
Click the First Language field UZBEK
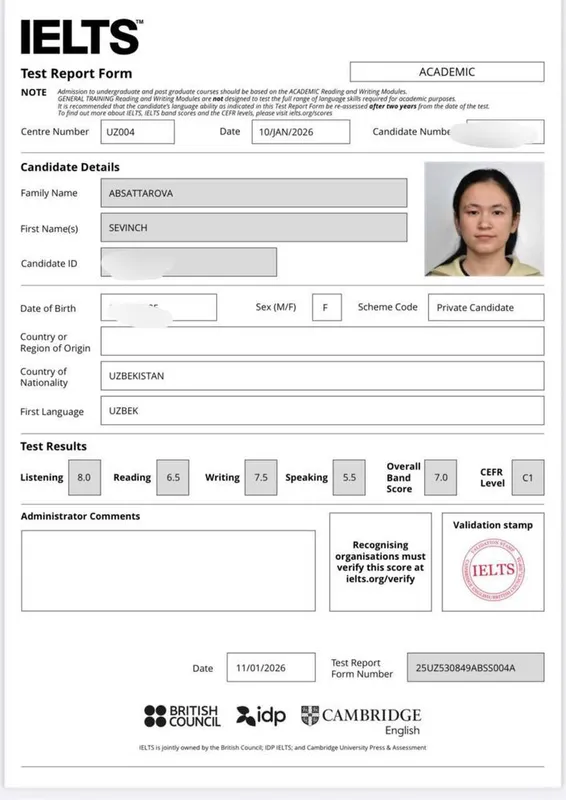323,411
